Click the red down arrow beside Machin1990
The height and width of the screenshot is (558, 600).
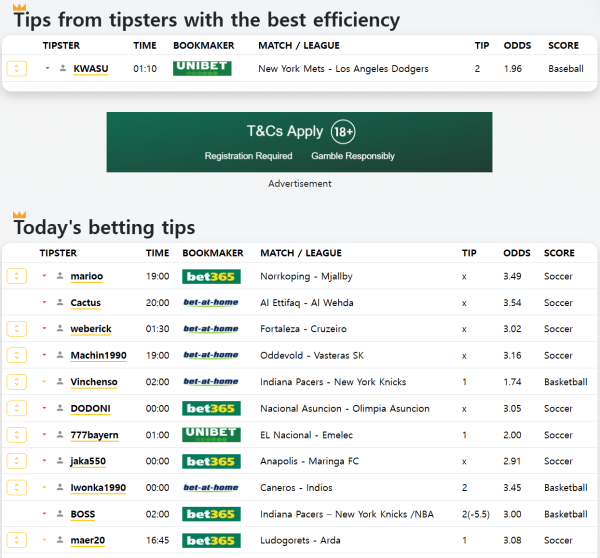(45, 355)
